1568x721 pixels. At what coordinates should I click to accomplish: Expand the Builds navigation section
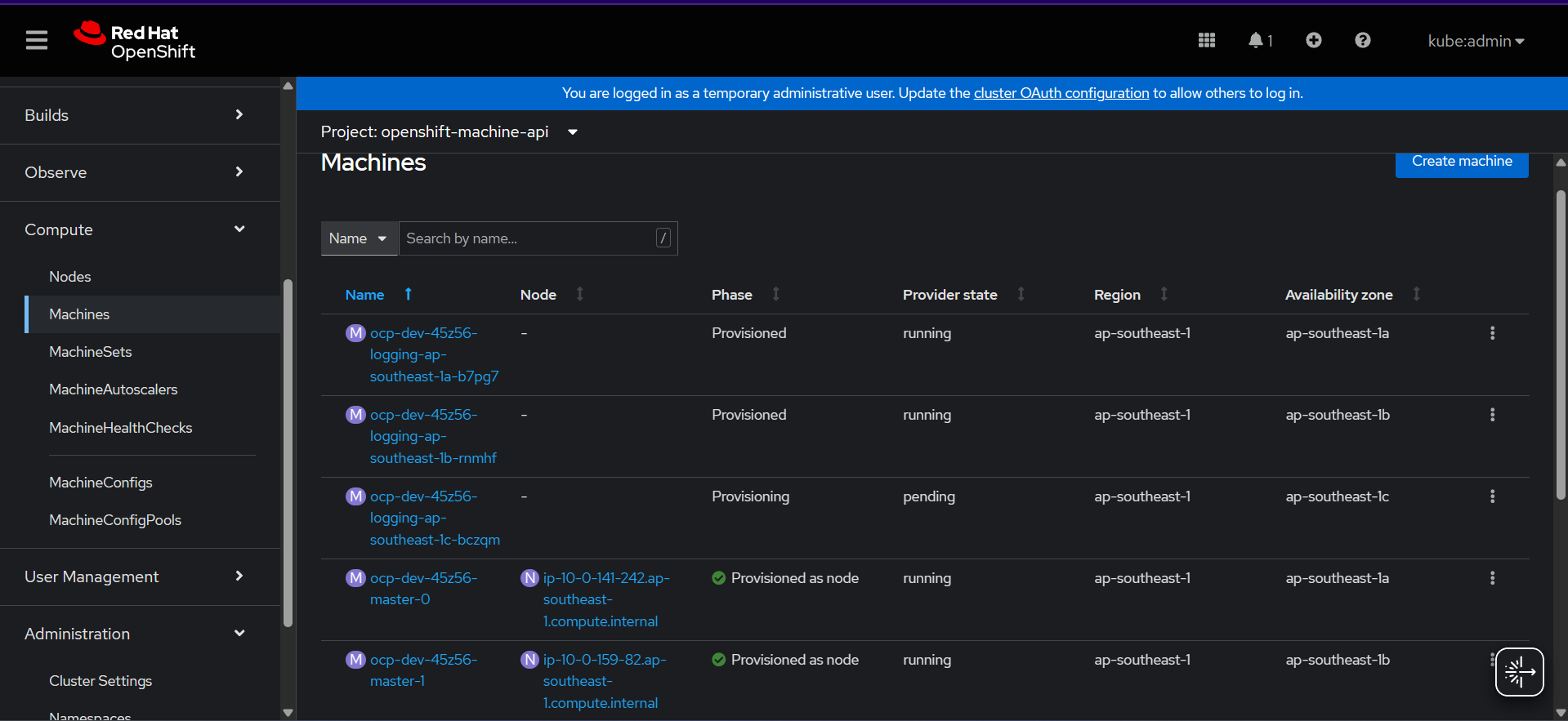(140, 115)
